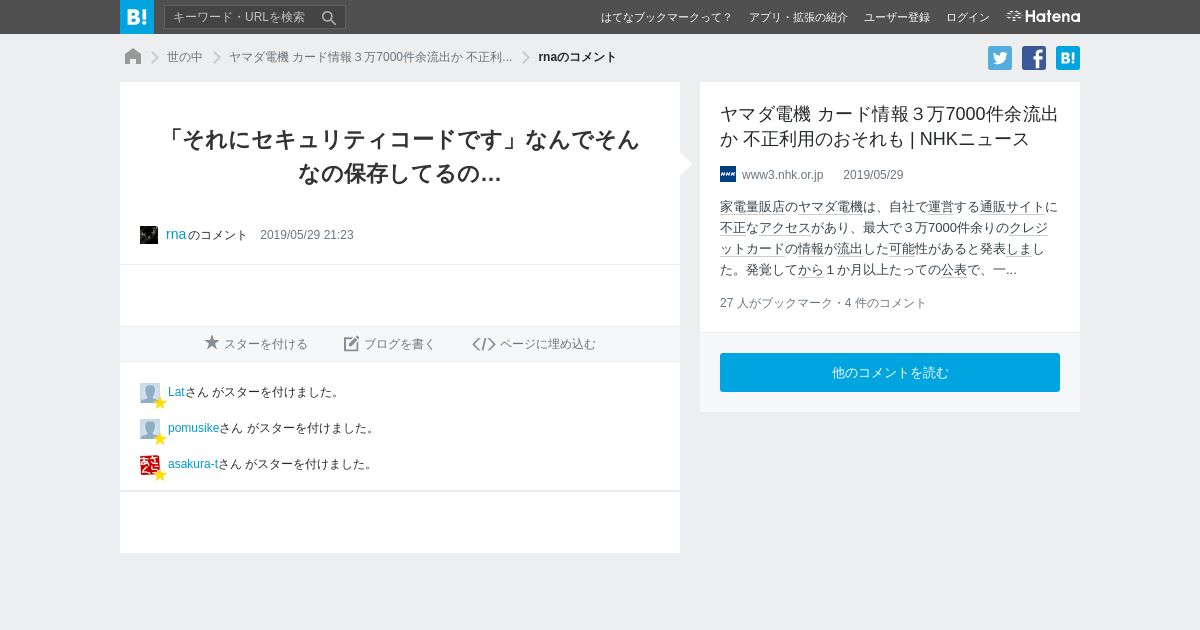The width and height of the screenshot is (1200, 630).
Task: Open アプリ・拡張の紹介 link
Action: (x=798, y=17)
